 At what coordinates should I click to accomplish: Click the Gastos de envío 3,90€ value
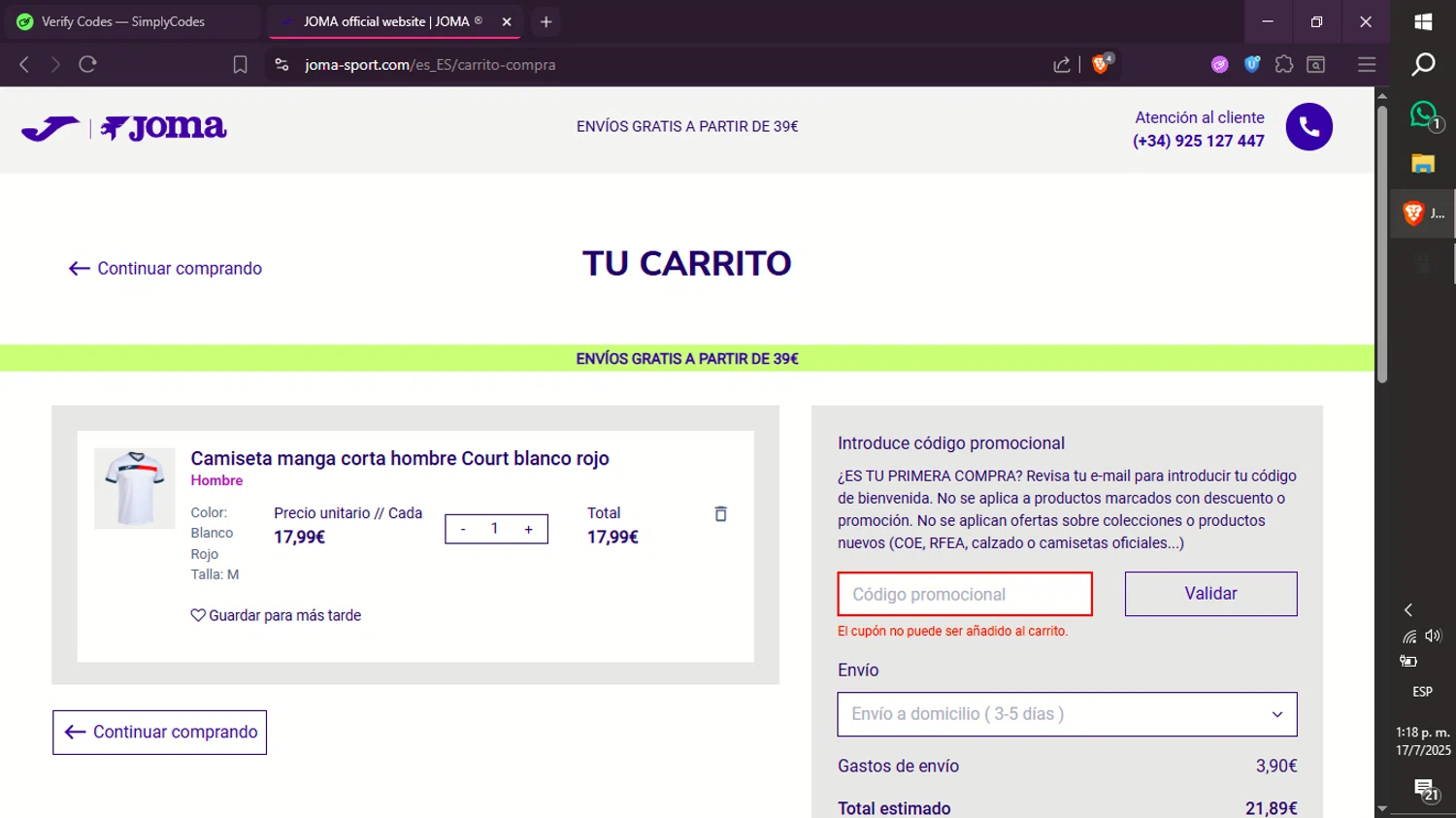click(x=1276, y=766)
